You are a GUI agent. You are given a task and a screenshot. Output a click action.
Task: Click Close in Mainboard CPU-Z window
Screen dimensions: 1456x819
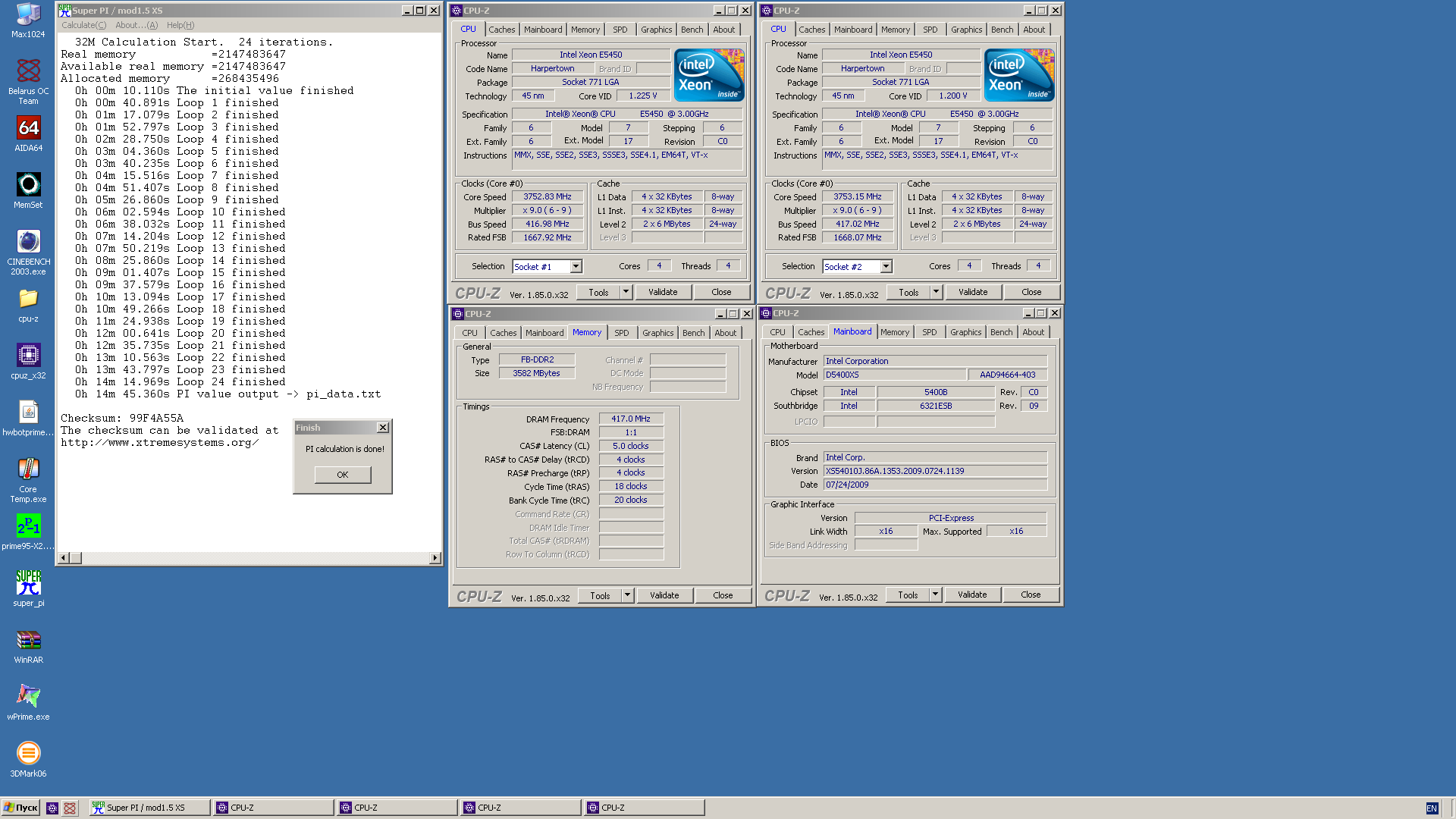[x=1031, y=595]
